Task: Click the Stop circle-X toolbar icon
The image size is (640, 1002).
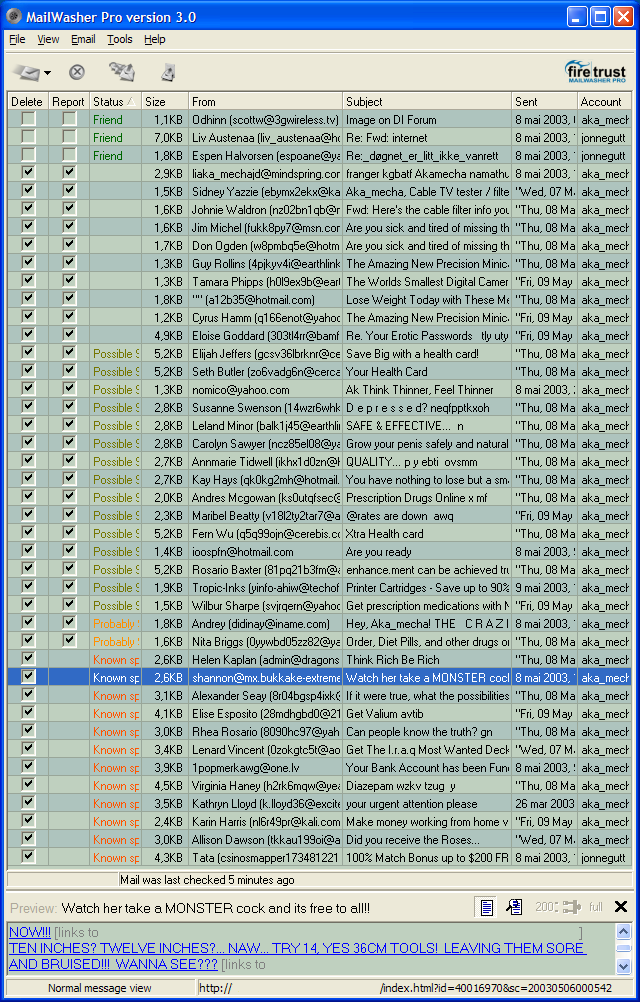Action: tap(77, 73)
